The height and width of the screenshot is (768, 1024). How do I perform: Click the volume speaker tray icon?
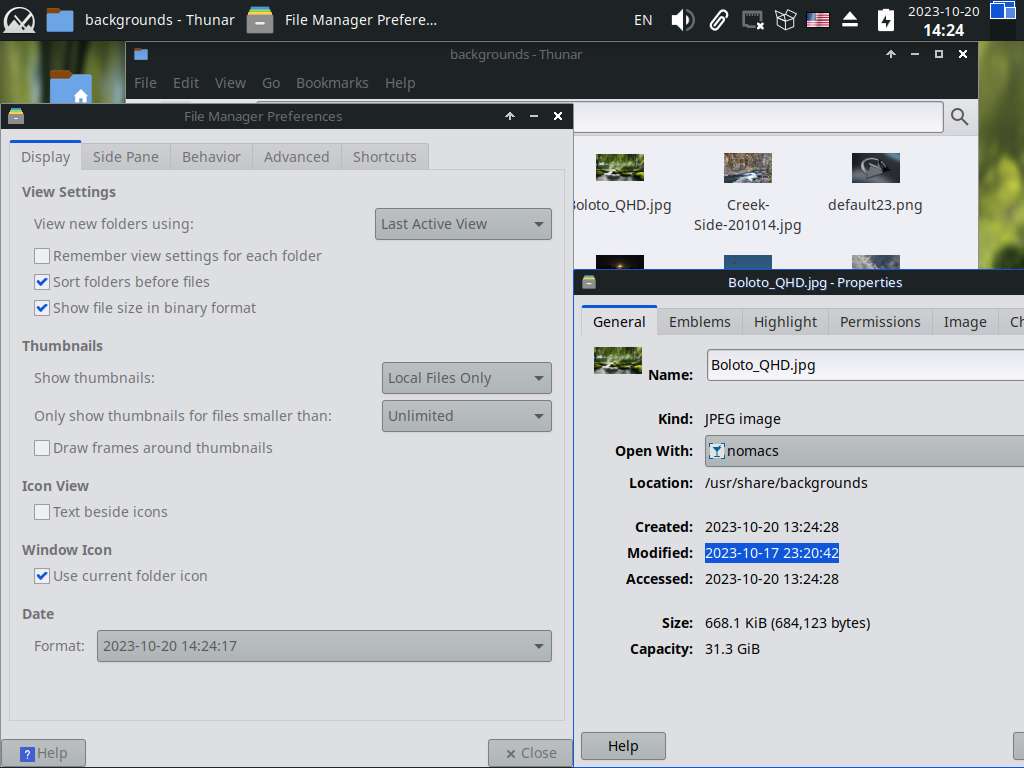click(682, 20)
